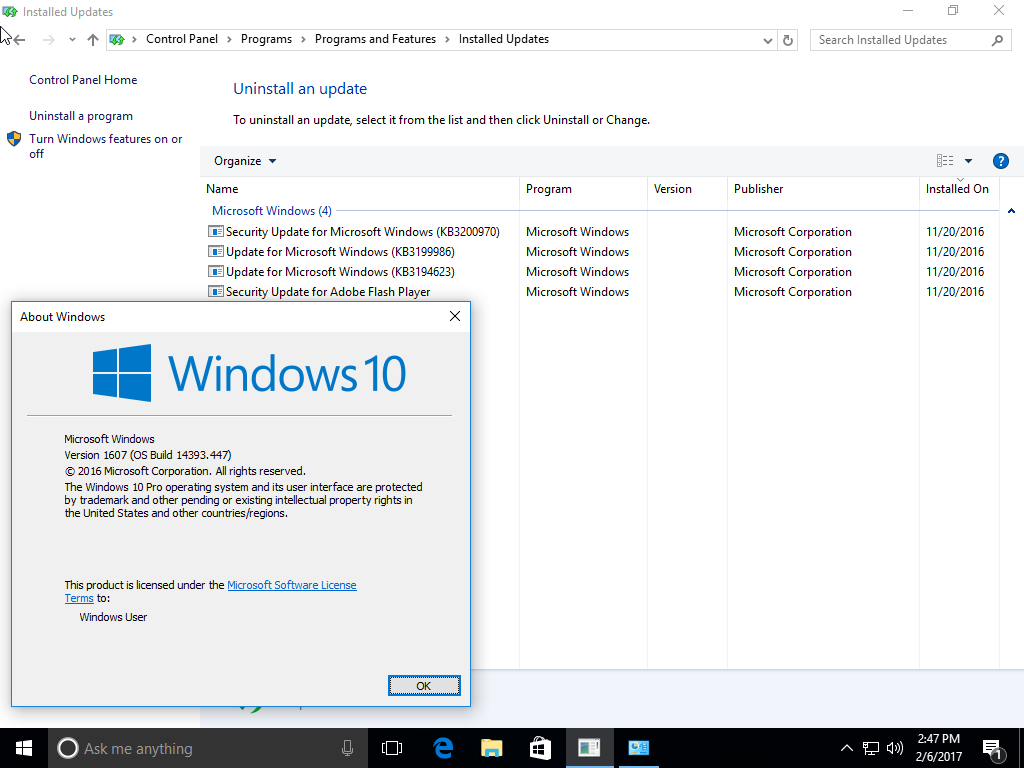Show hidden system tray icons
The width and height of the screenshot is (1024, 768).
pyautogui.click(x=846, y=748)
